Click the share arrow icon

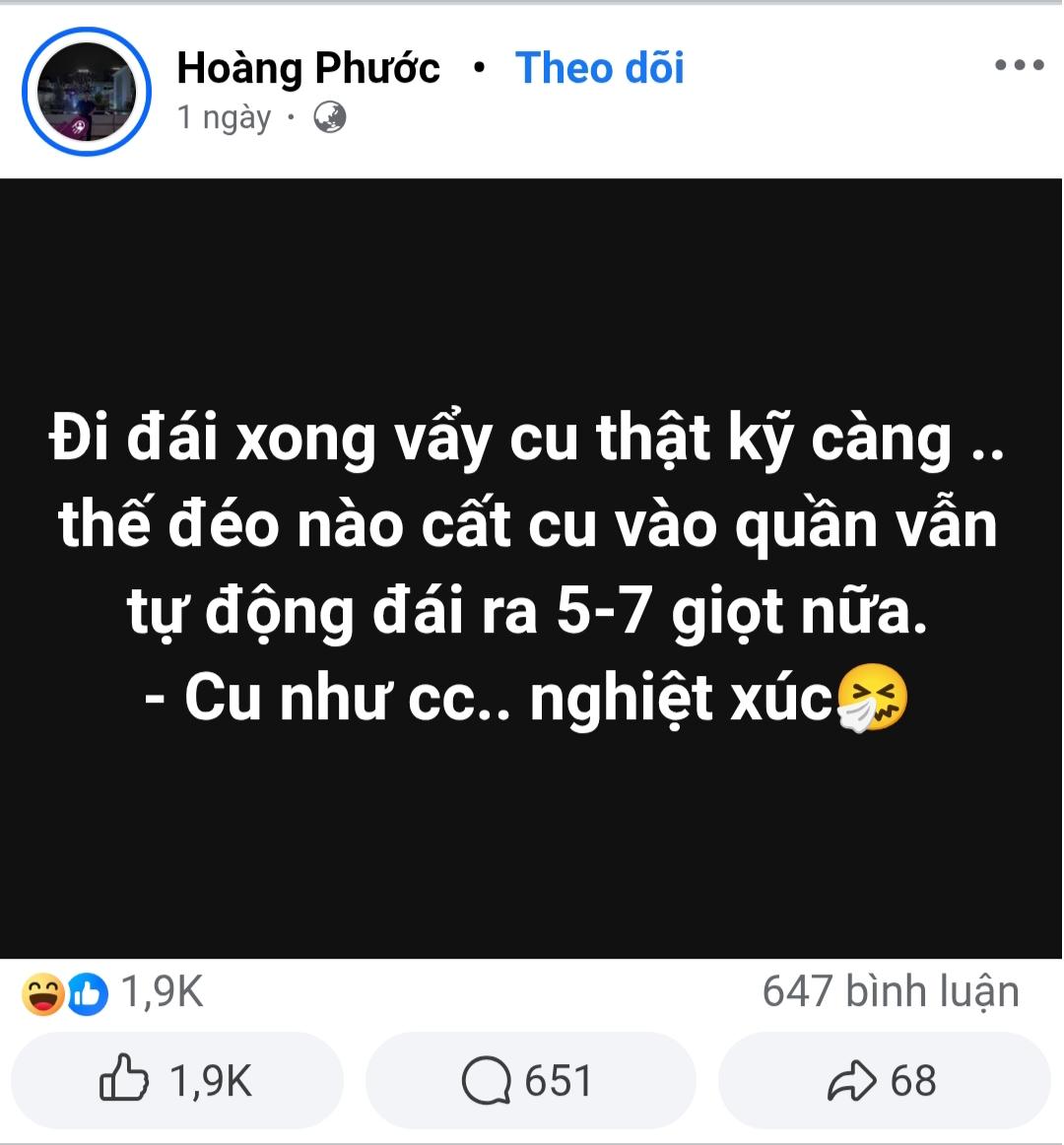[x=851, y=1081]
